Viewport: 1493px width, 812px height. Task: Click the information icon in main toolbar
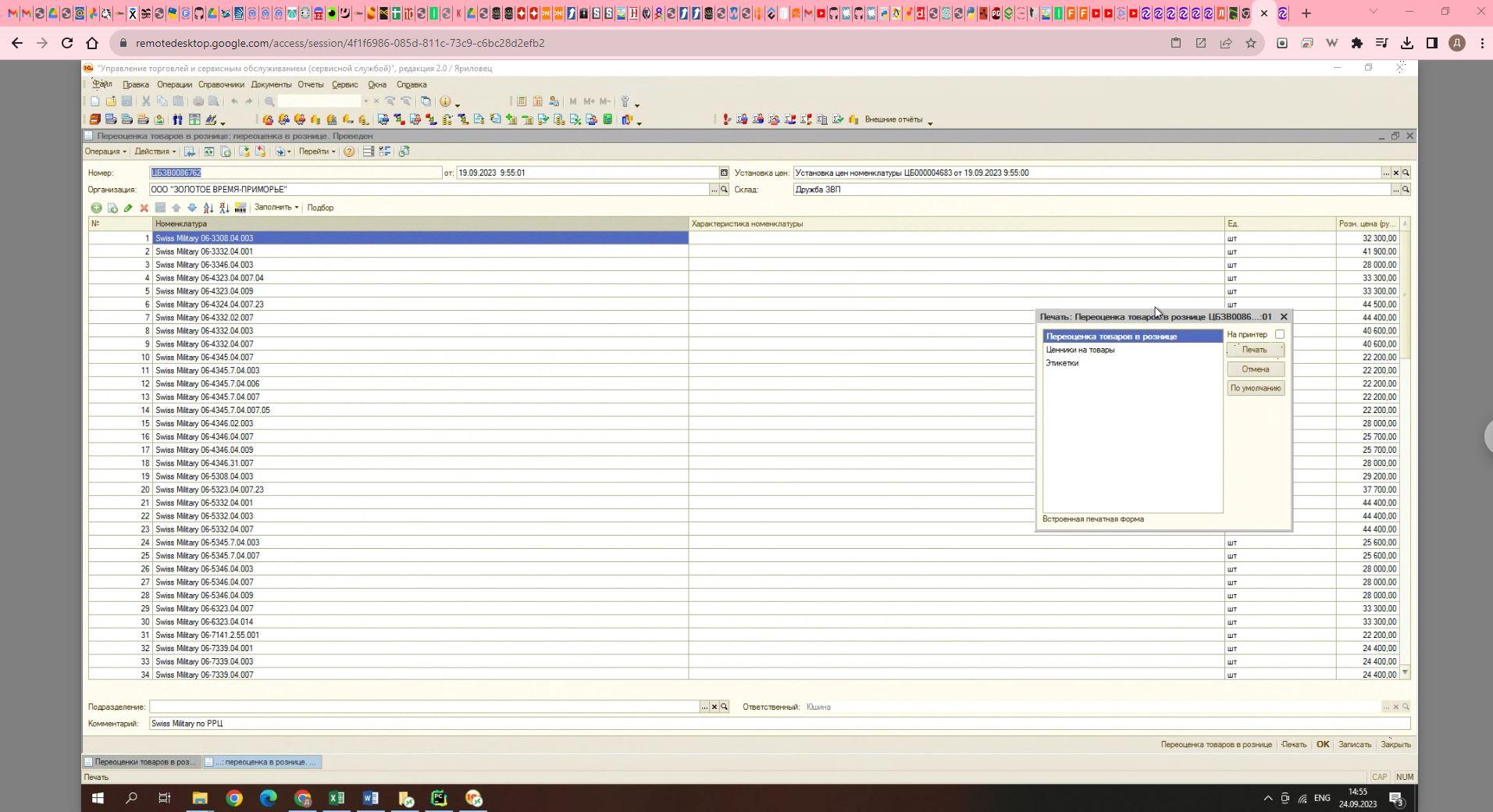click(445, 101)
